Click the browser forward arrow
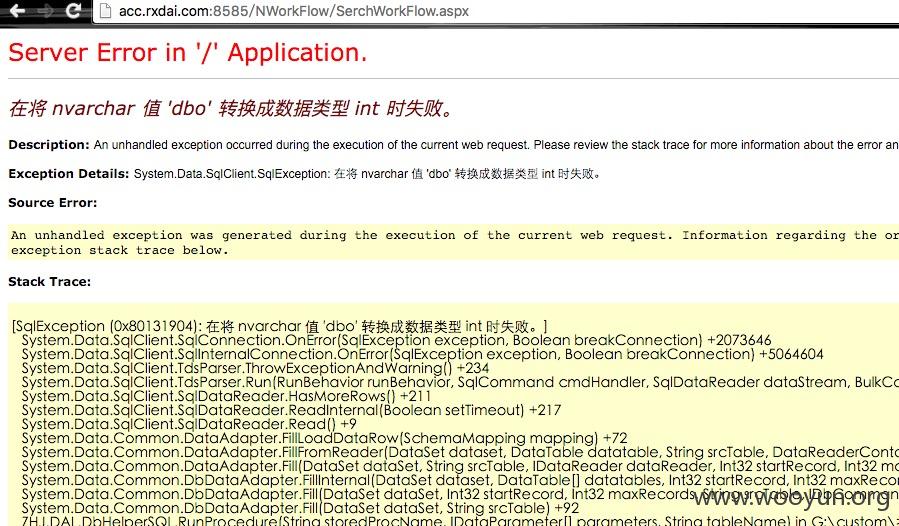The image size is (899, 526). click(x=45, y=11)
